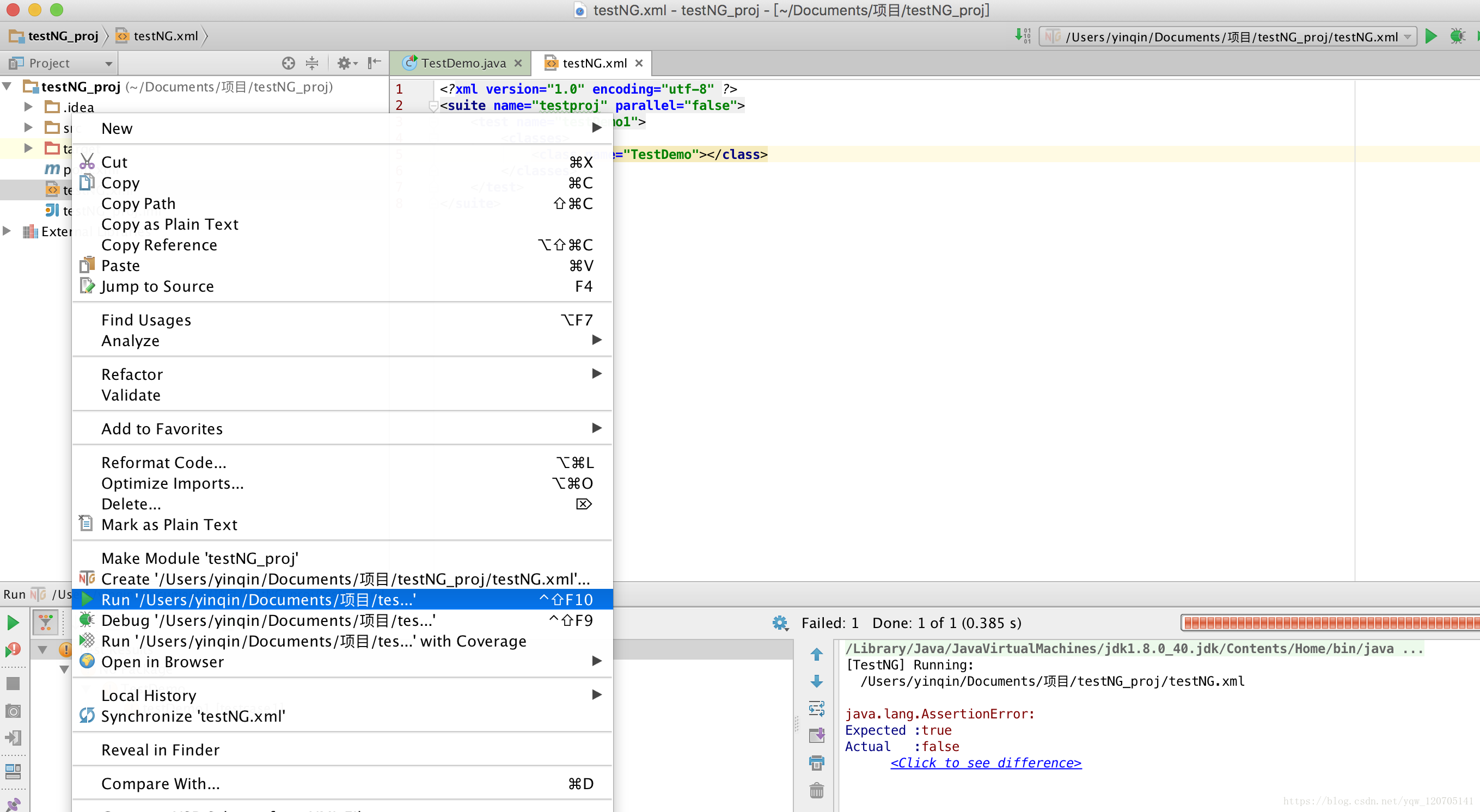Click the red test progress bar
The height and width of the screenshot is (812, 1480).
click(x=1330, y=623)
